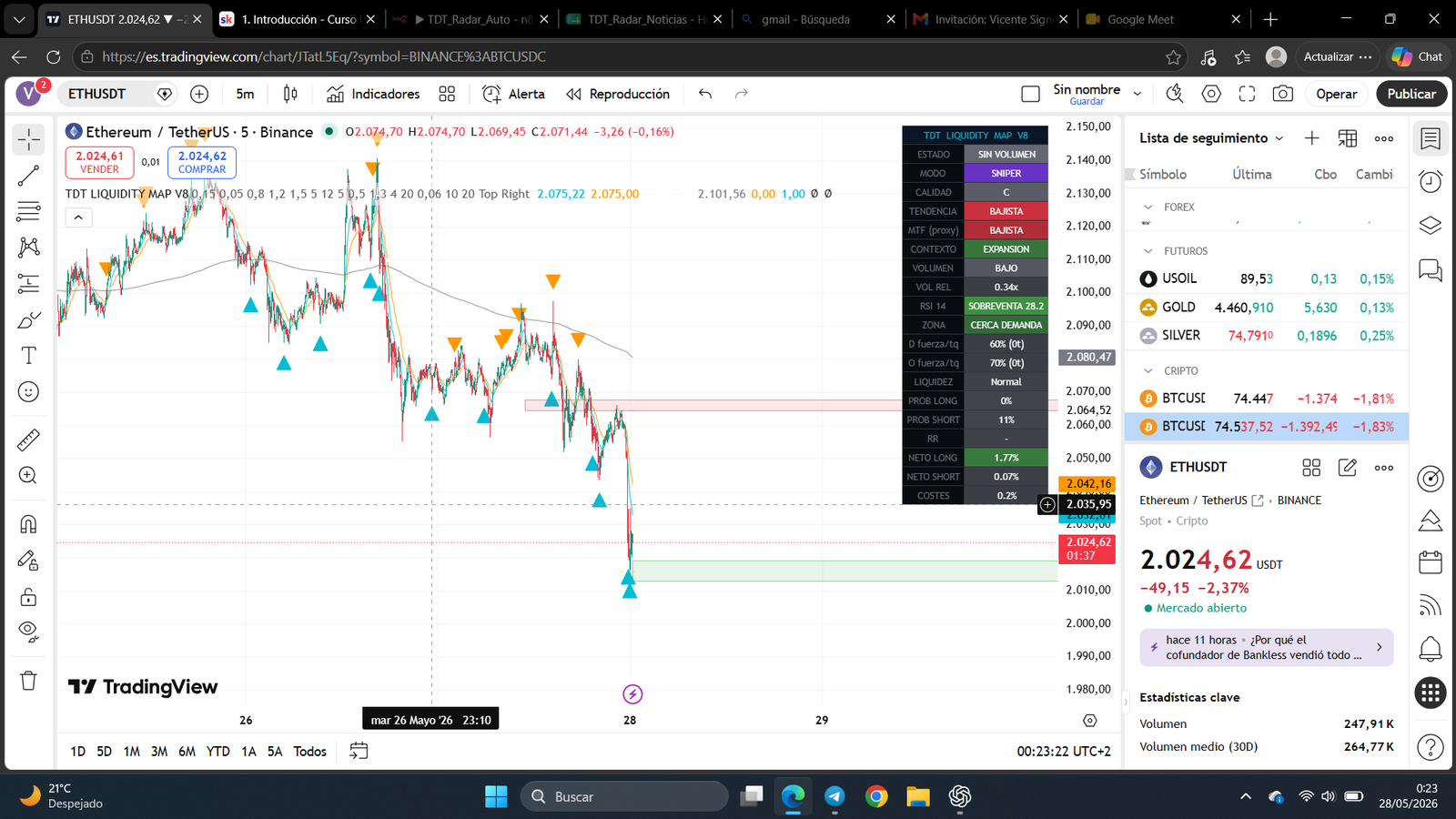
Task: Open the alerts clock panel icon
Action: click(1431, 181)
